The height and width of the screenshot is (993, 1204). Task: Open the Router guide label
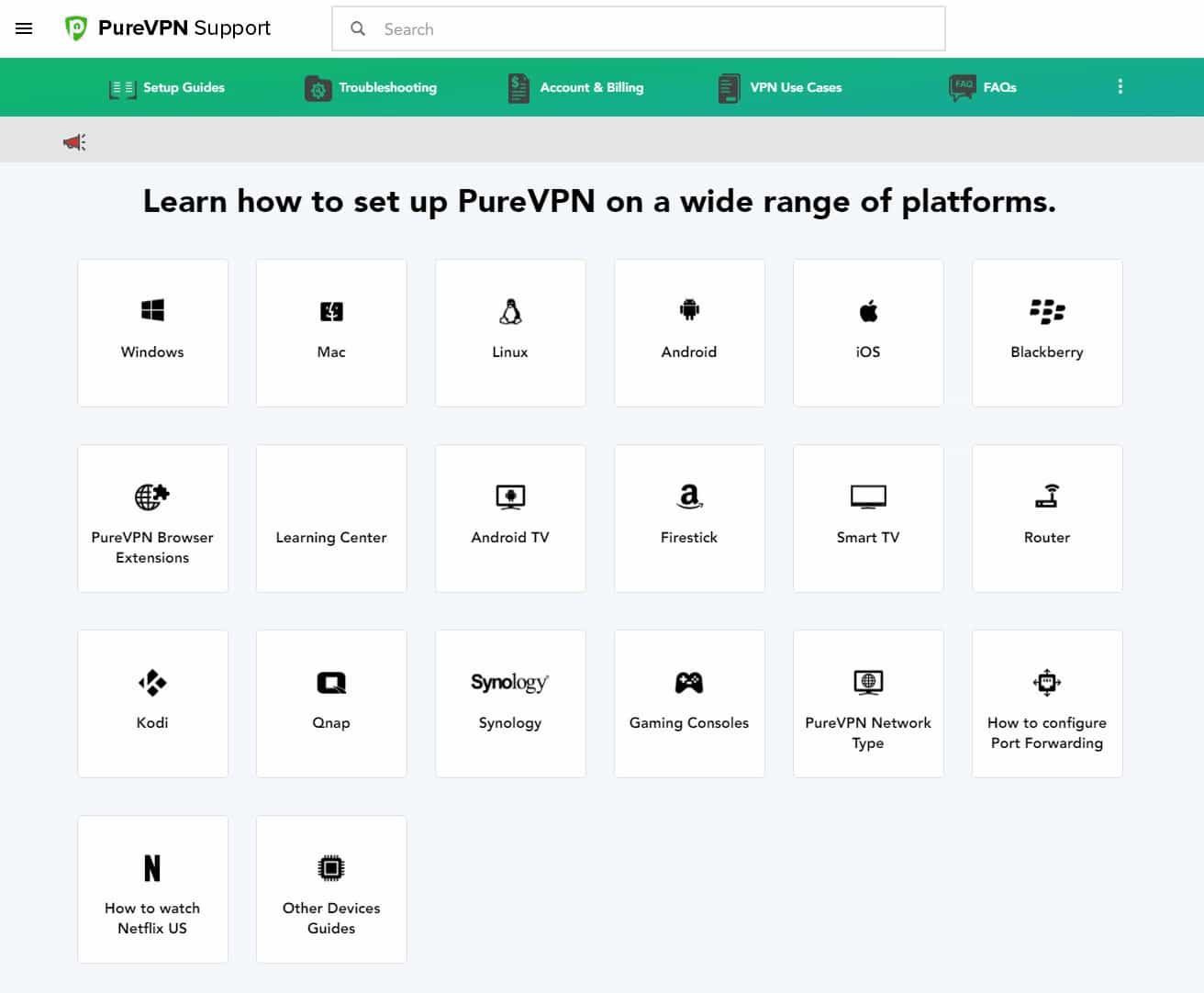[x=1047, y=537]
